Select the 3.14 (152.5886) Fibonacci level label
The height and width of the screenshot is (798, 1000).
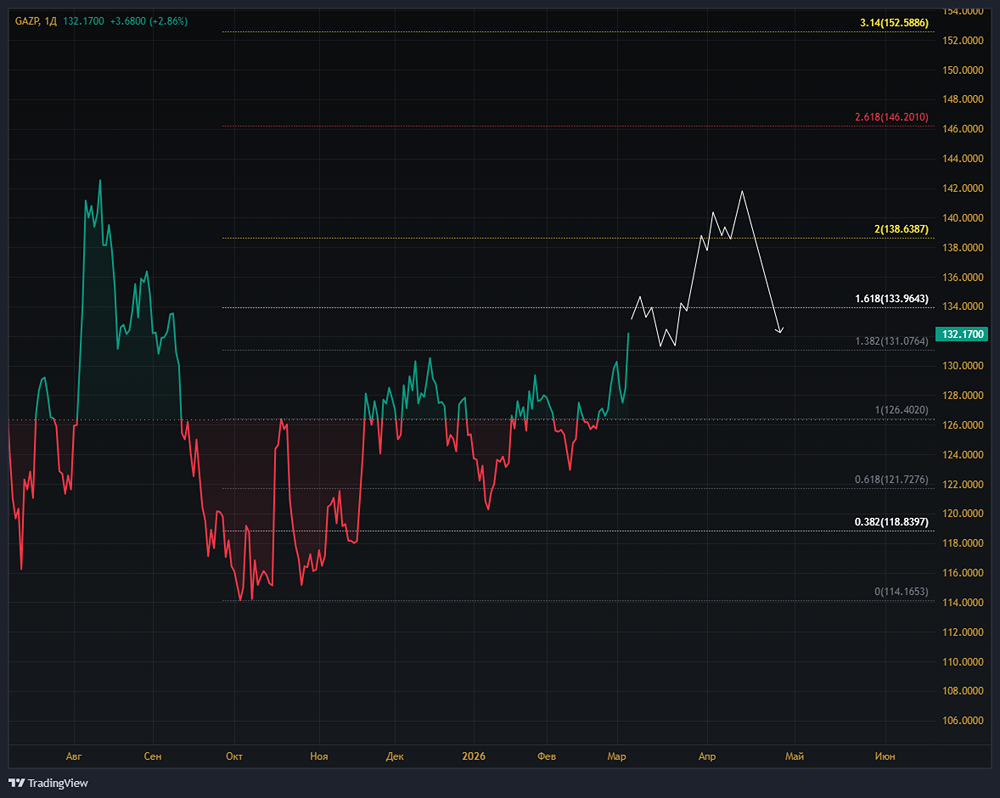[894, 22]
